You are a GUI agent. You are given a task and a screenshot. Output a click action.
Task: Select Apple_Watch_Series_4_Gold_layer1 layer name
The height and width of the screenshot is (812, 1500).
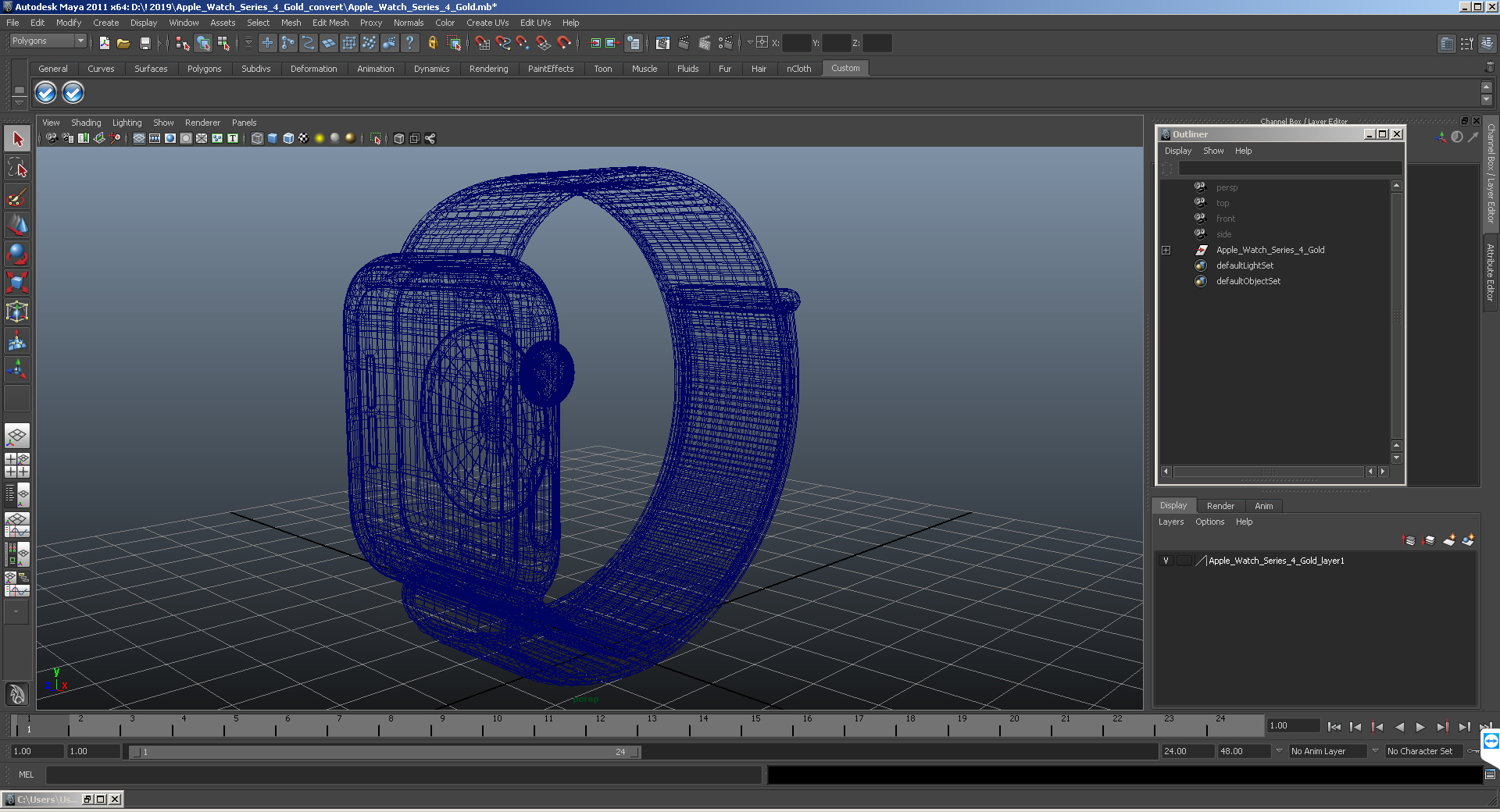pos(1277,561)
